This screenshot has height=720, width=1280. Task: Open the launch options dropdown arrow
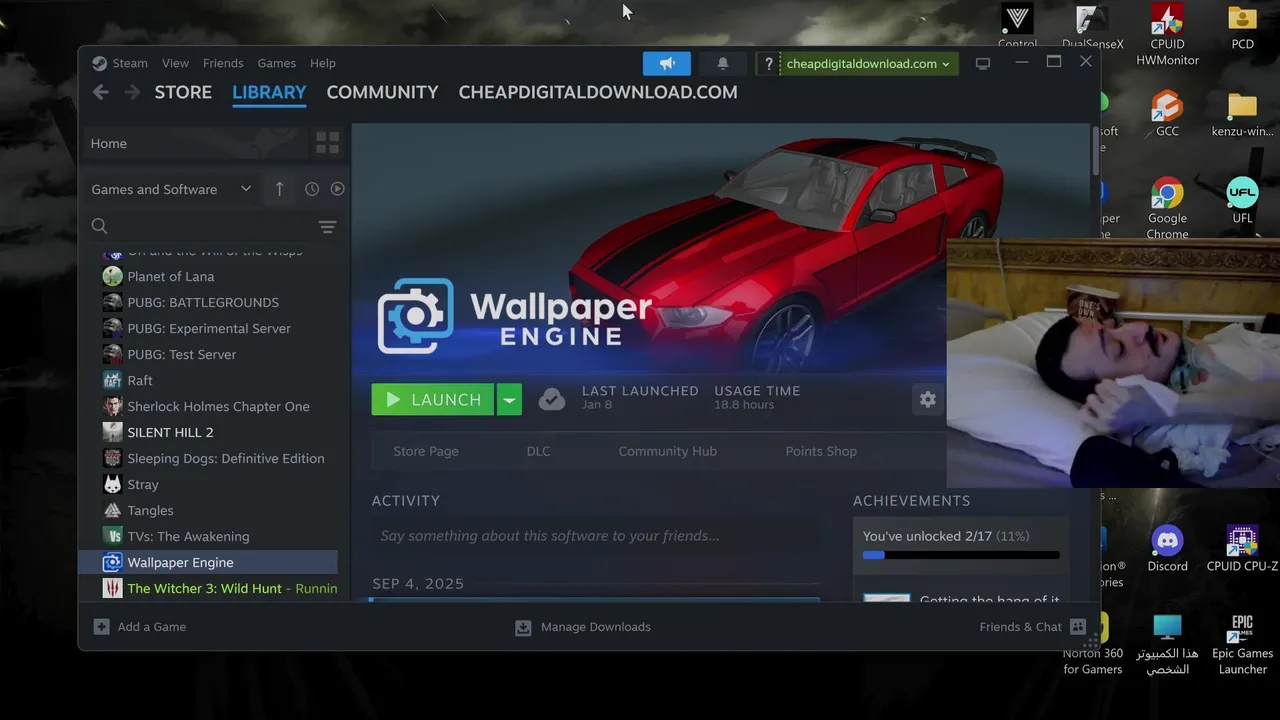(509, 400)
